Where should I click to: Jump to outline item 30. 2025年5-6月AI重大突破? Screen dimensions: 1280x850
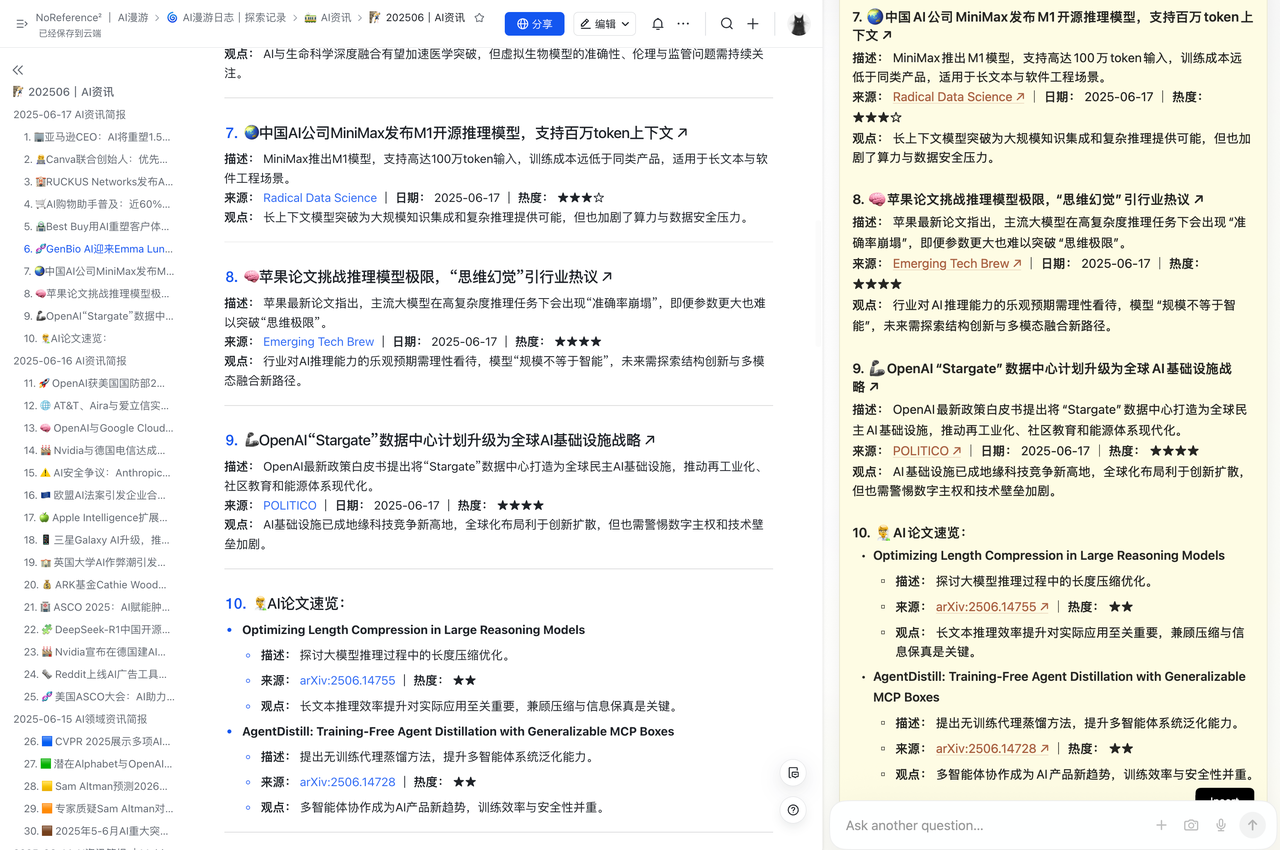tap(97, 831)
